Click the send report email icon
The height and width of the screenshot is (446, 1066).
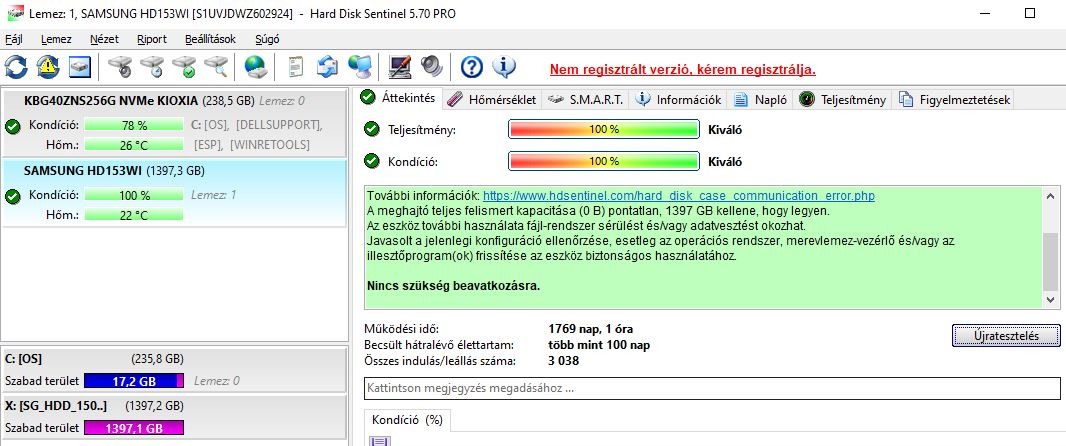coord(327,67)
